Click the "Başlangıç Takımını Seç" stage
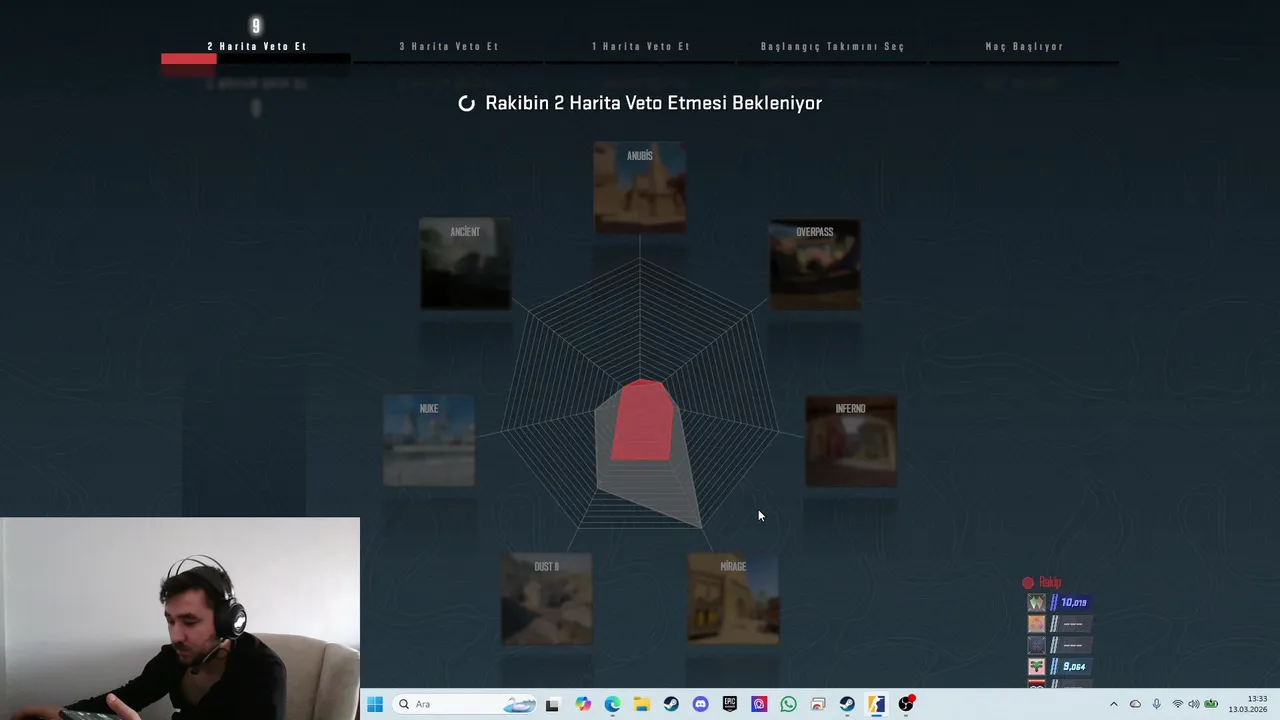 click(833, 46)
